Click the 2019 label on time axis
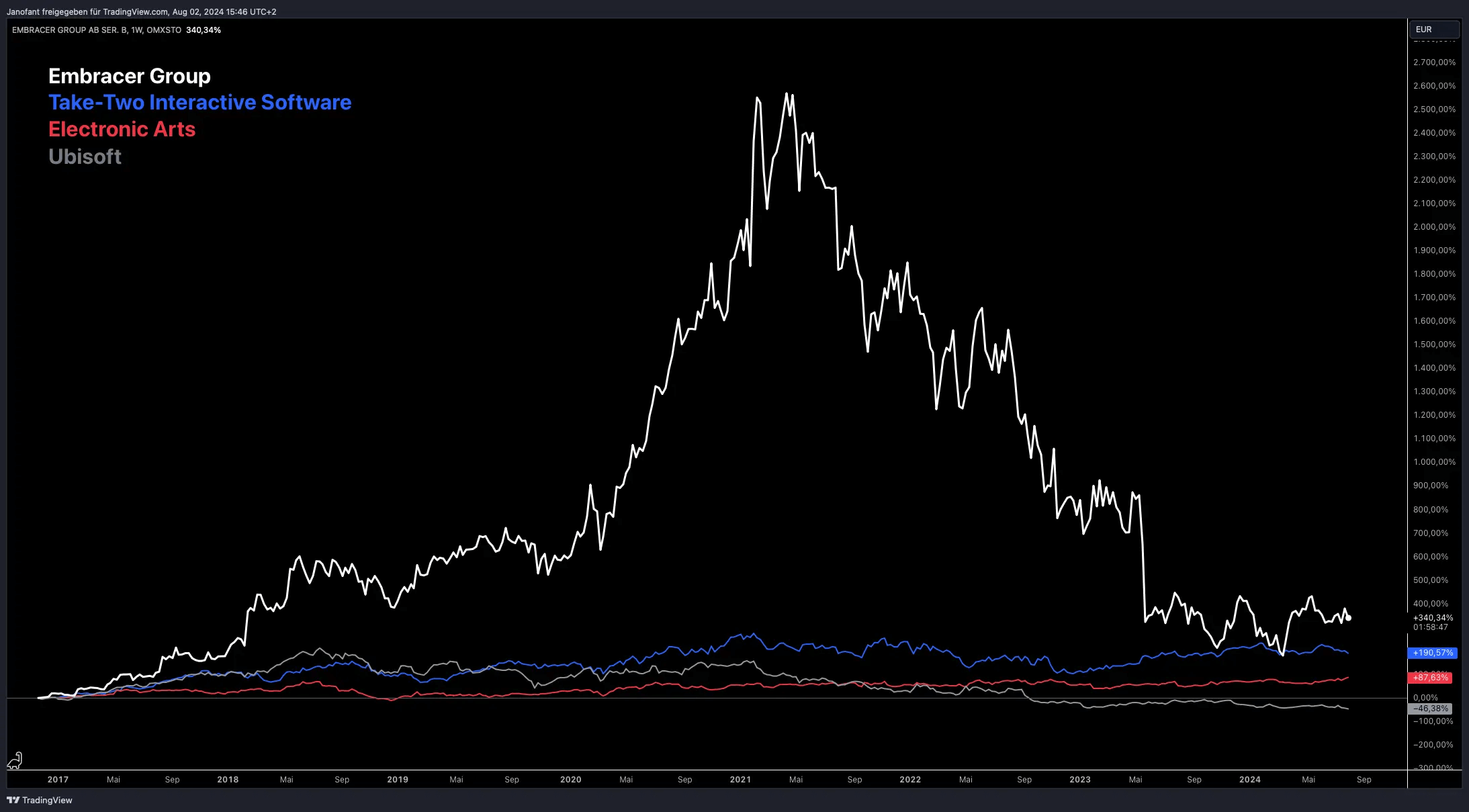The width and height of the screenshot is (1469, 812). click(x=398, y=780)
